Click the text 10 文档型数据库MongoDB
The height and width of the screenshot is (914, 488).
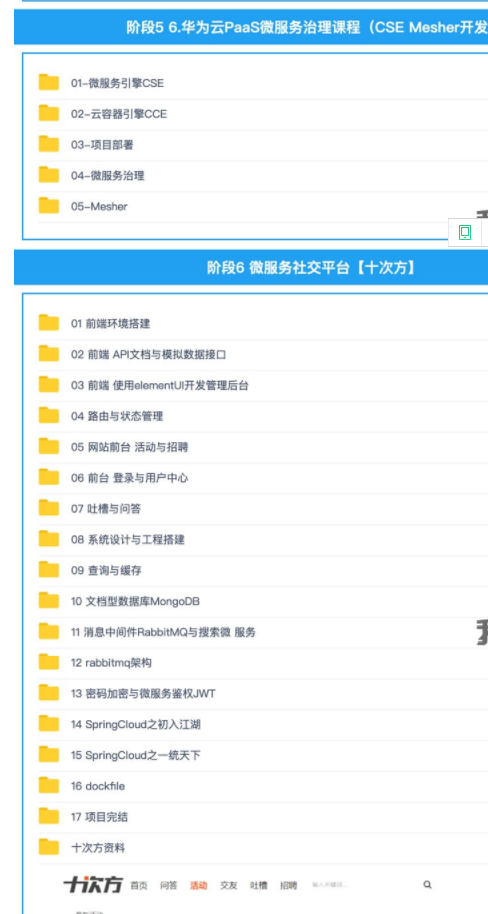(135, 602)
